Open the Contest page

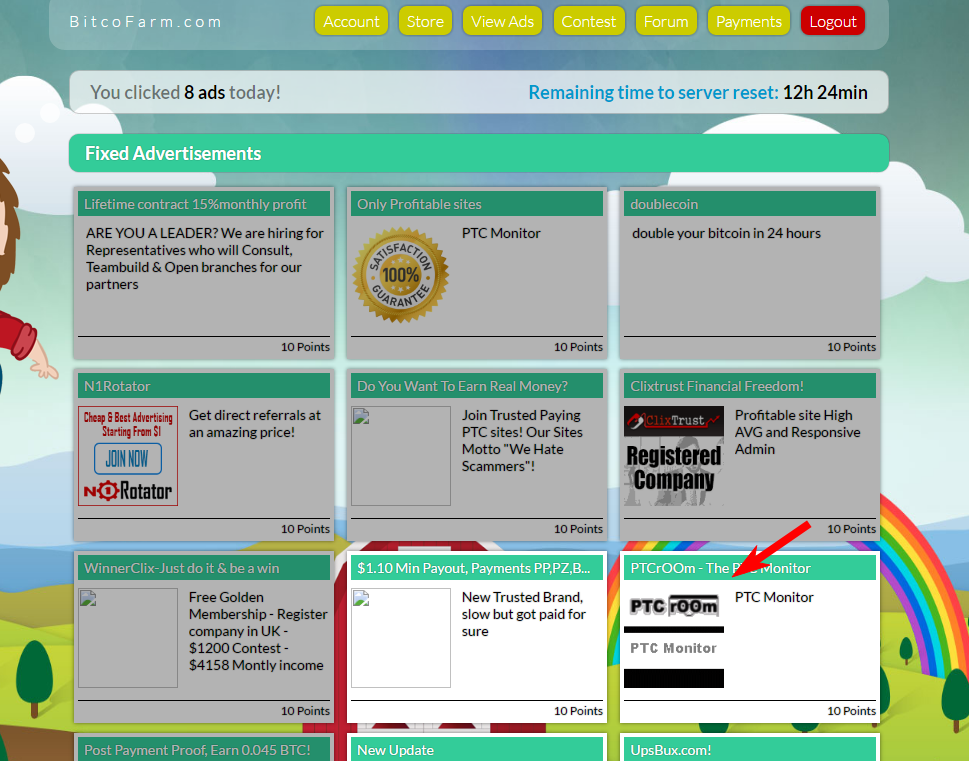[588, 21]
